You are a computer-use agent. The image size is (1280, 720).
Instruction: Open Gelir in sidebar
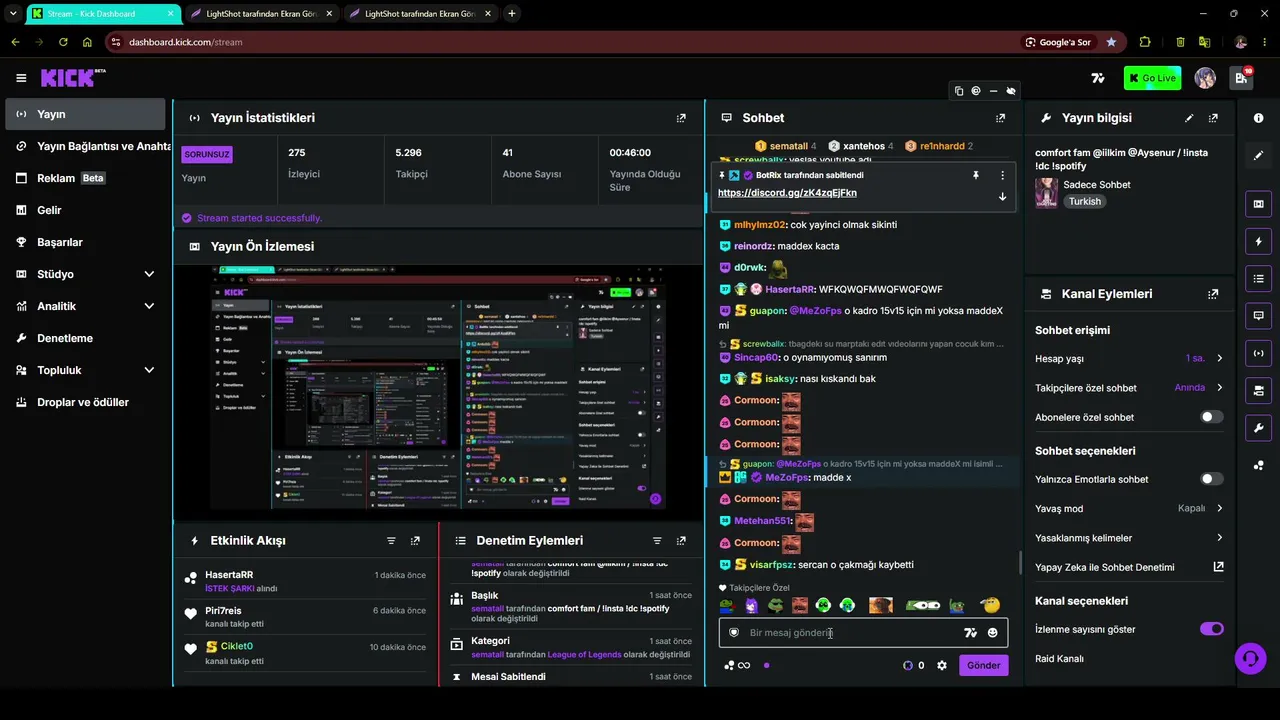(85, 210)
